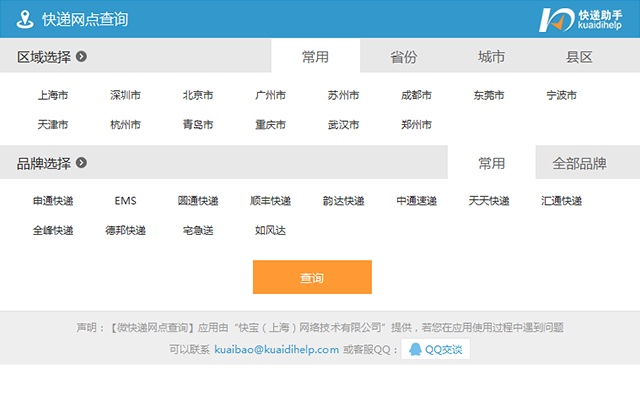Pick 中通速递 brand
Image resolution: width=640 pixels, height=400 pixels.
[x=416, y=201]
